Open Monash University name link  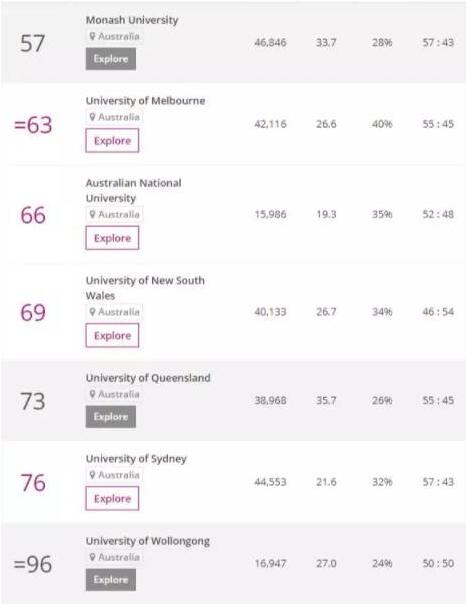point(132,20)
